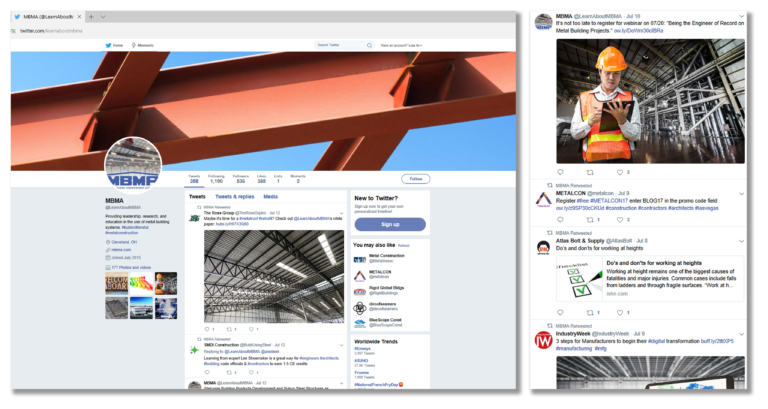Select the Tweets timeline tab
This screenshot has width=768, height=409.
tap(197, 196)
